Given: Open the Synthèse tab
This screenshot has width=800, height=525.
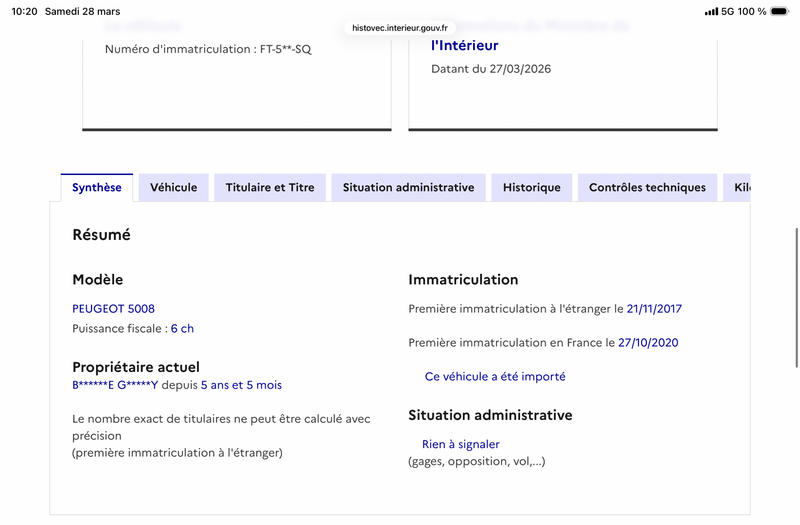Looking at the screenshot, I should pyautogui.click(x=97, y=187).
